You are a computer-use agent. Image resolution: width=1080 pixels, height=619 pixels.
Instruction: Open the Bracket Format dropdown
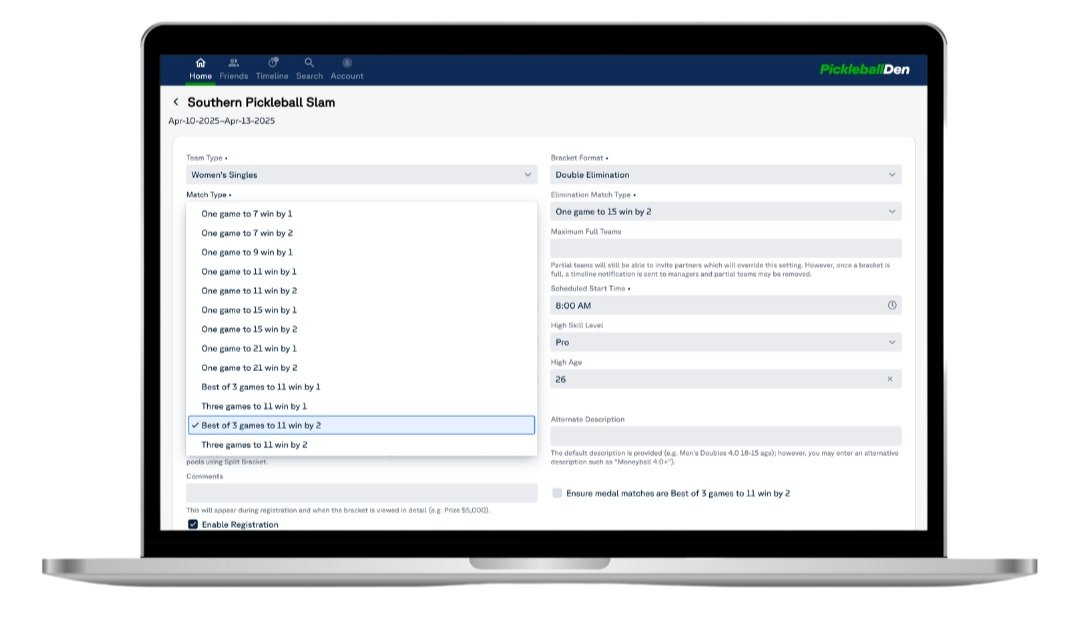726,174
